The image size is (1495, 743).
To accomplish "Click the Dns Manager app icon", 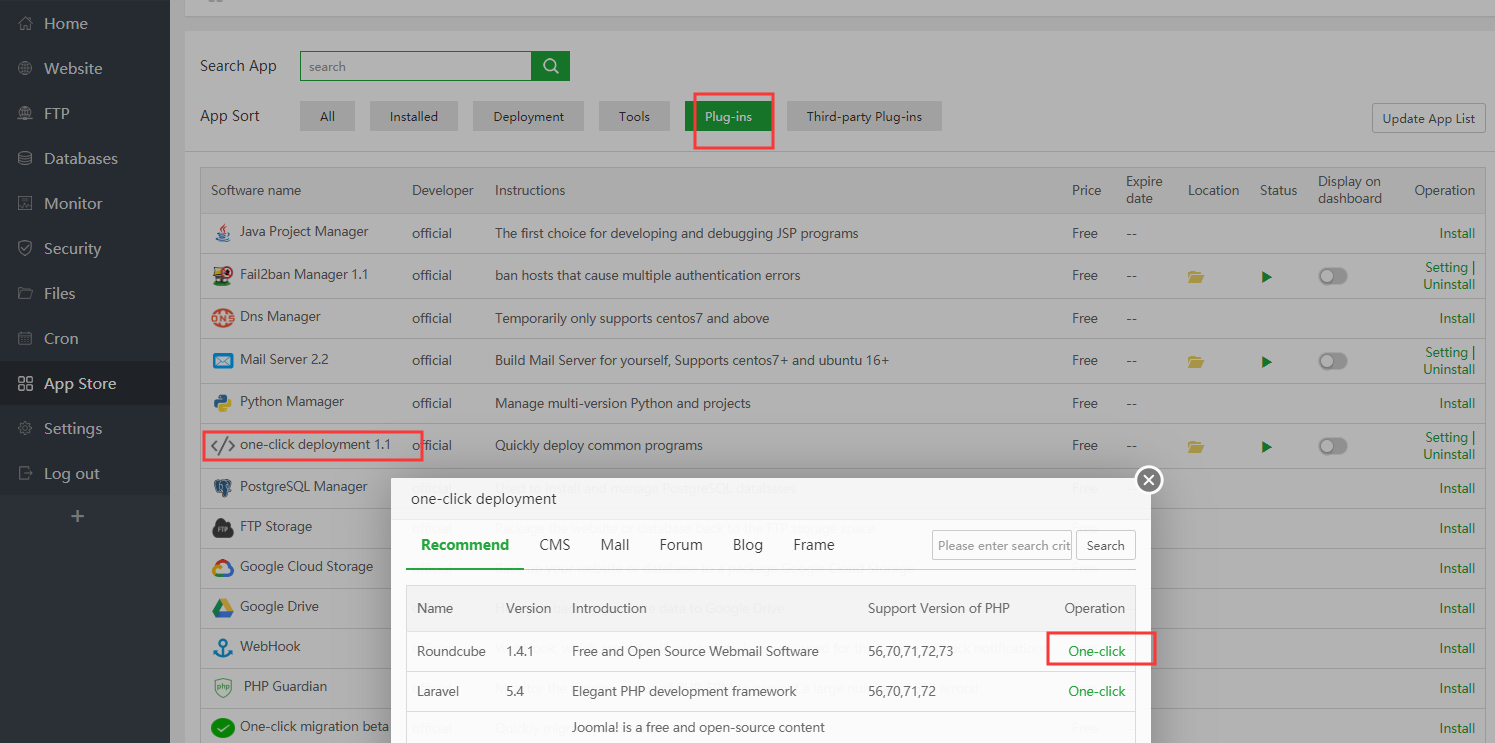I will tap(222, 318).
